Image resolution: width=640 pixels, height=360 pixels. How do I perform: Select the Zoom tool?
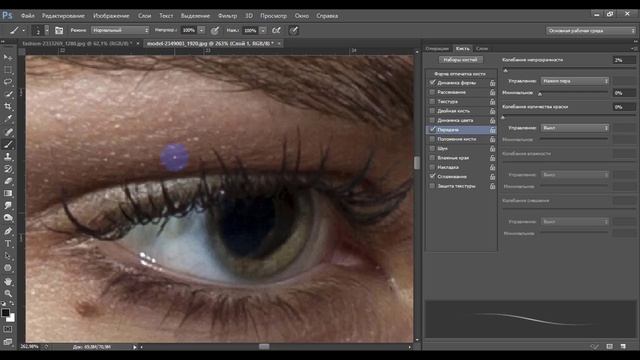(8, 293)
